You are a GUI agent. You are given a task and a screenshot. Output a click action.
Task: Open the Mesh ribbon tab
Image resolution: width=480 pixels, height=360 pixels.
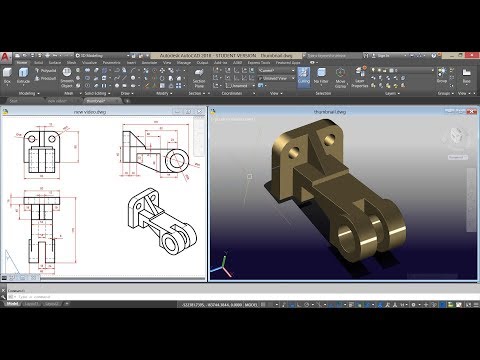pyautogui.click(x=71, y=63)
